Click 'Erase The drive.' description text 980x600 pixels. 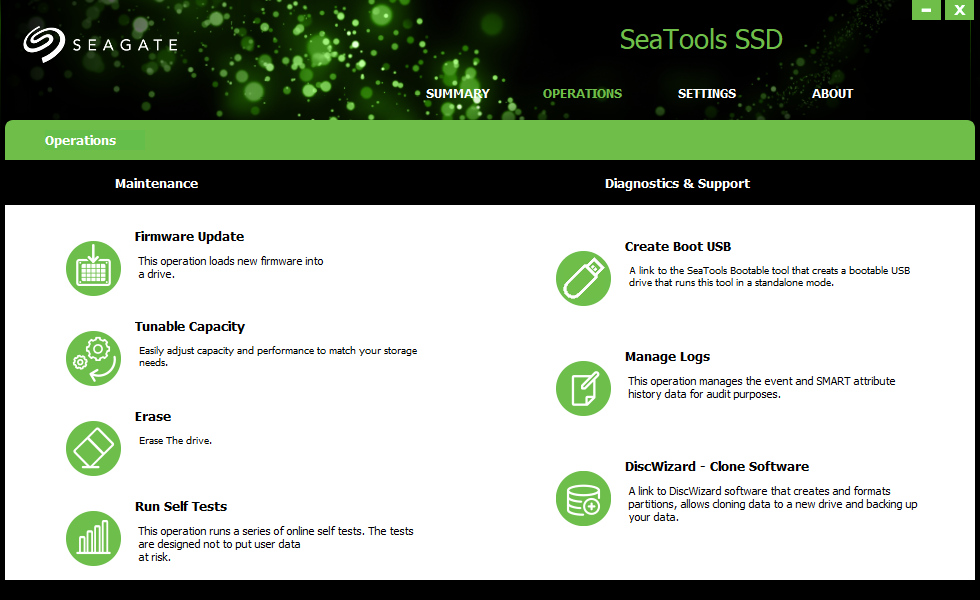pos(175,441)
